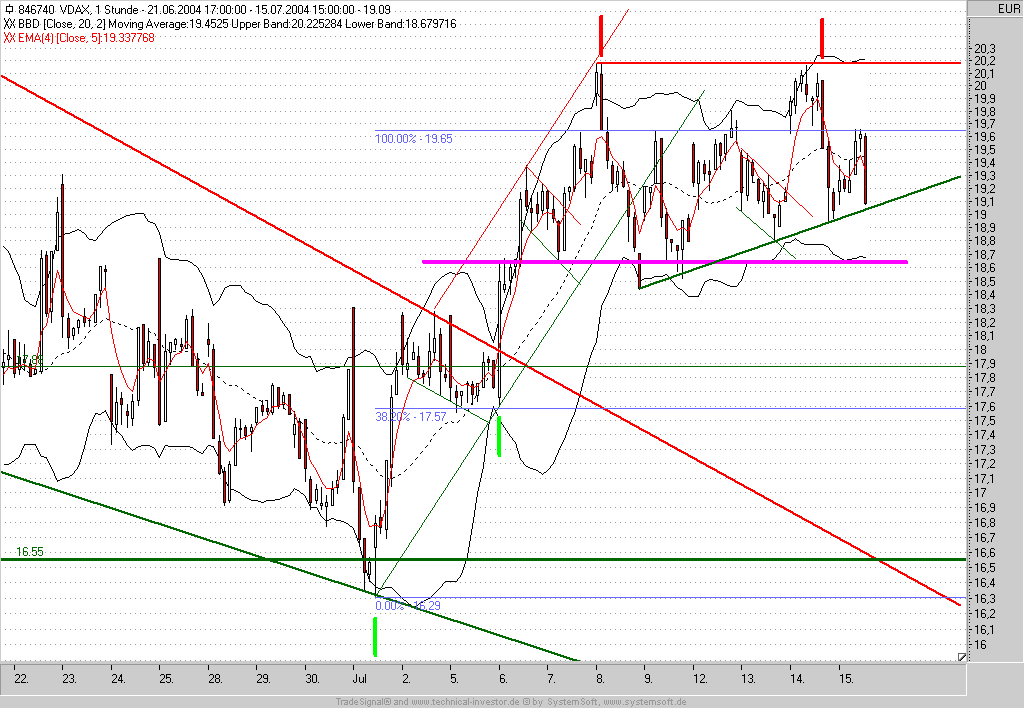Click the date label 5. on time axis

point(455,679)
